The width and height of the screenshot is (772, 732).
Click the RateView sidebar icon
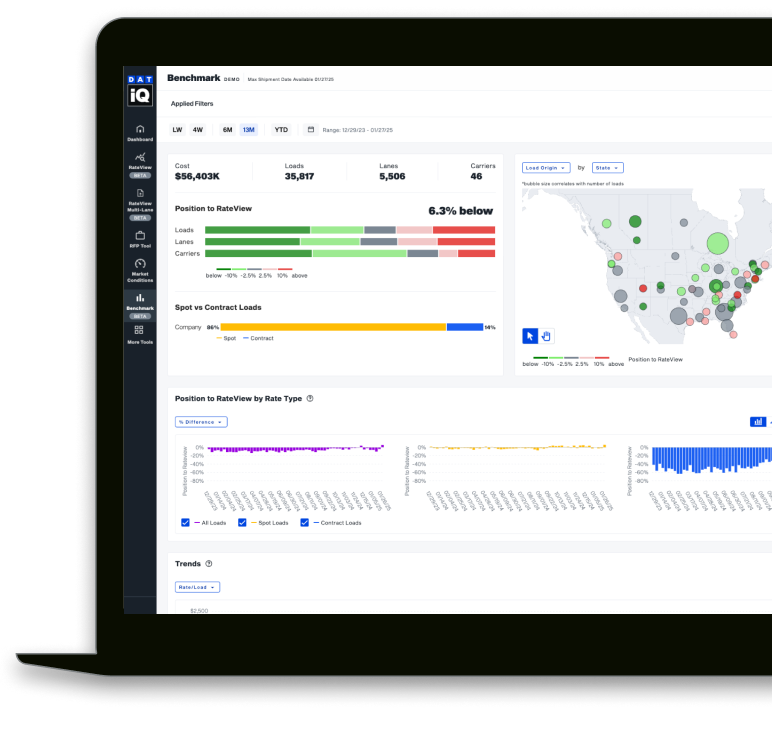[140, 158]
